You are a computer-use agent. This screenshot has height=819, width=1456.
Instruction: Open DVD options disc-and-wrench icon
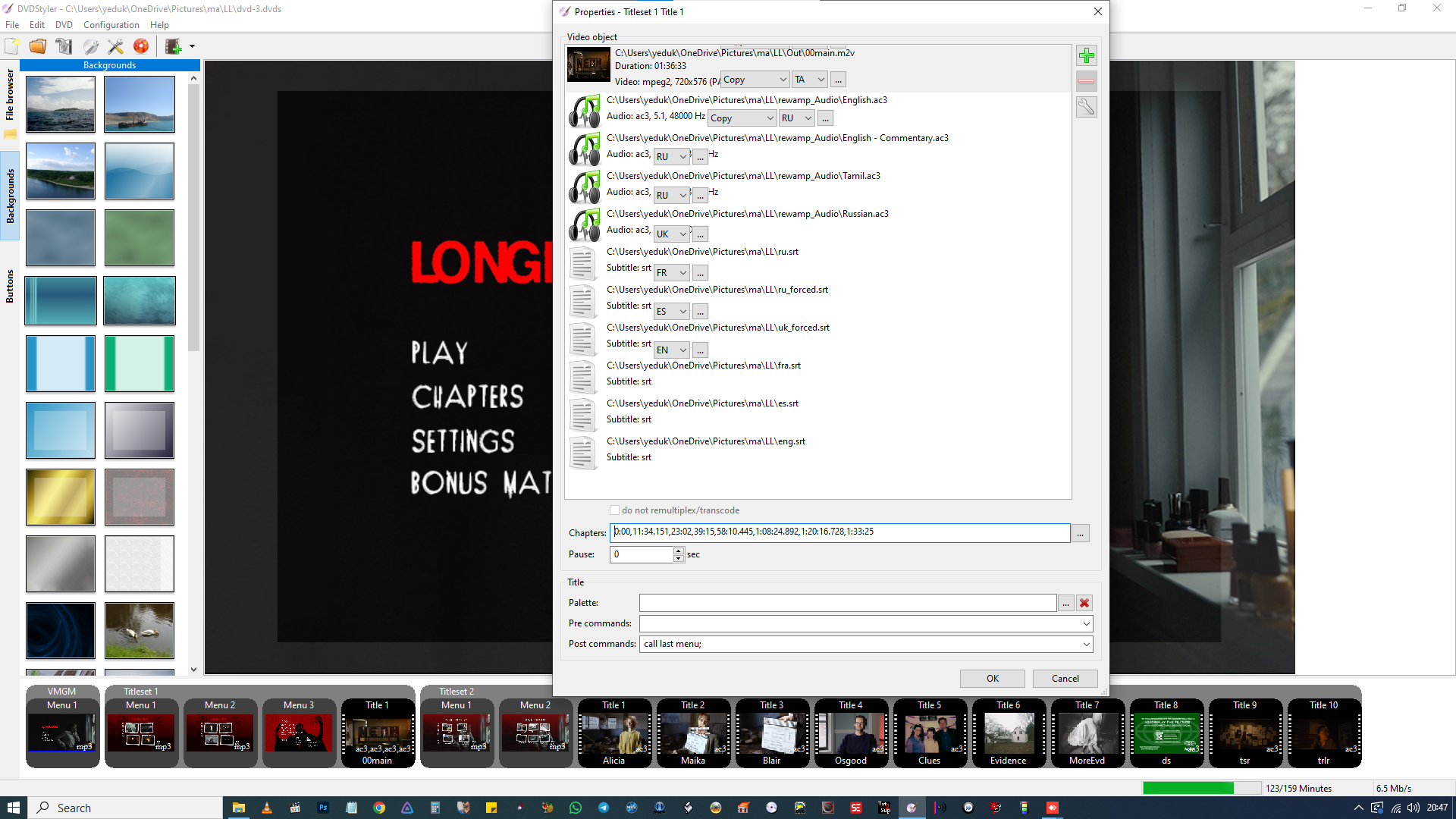pyautogui.click(x=90, y=46)
